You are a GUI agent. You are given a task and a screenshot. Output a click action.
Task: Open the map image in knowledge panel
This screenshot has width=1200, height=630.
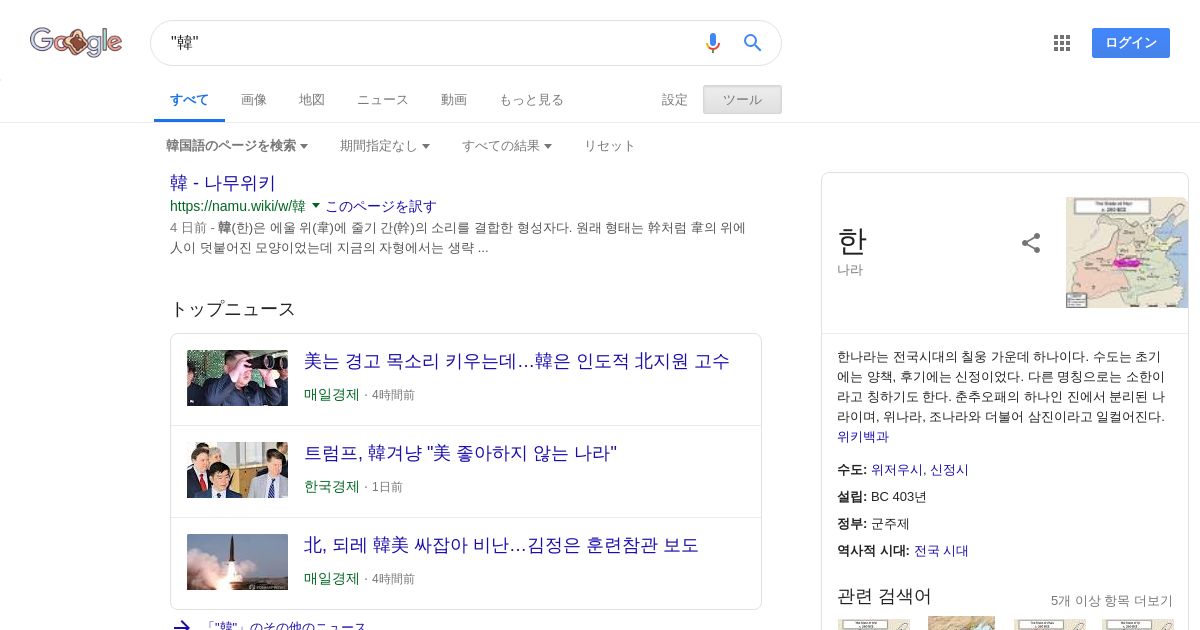click(1127, 253)
